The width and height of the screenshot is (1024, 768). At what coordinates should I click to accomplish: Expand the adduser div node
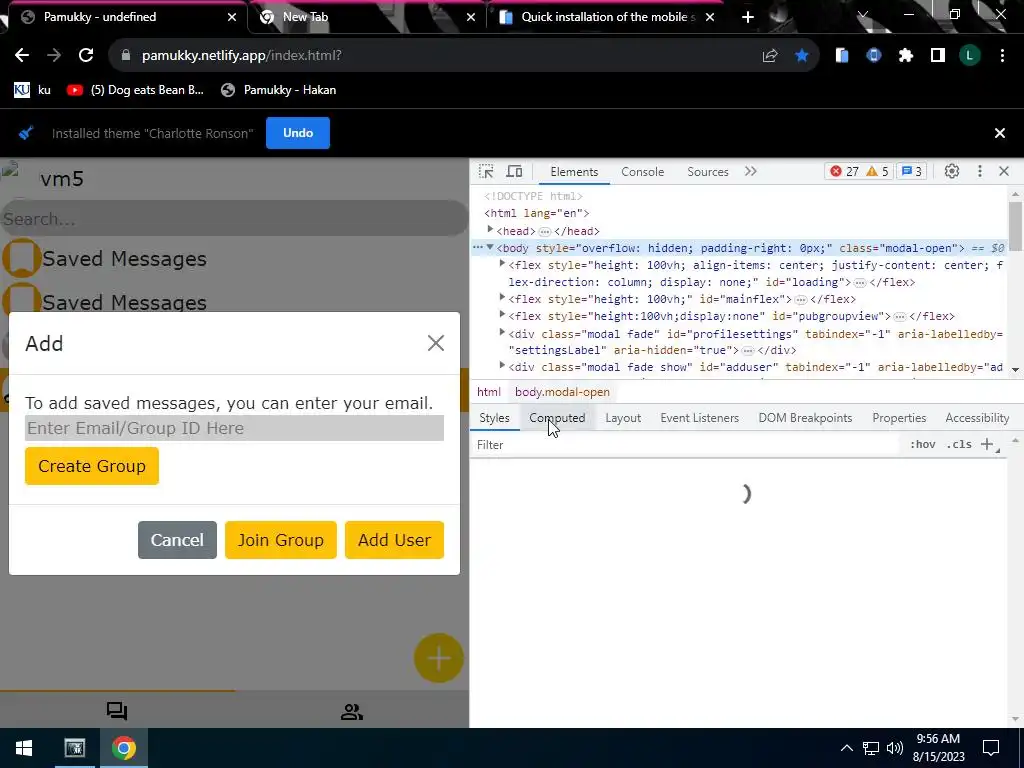coord(502,366)
